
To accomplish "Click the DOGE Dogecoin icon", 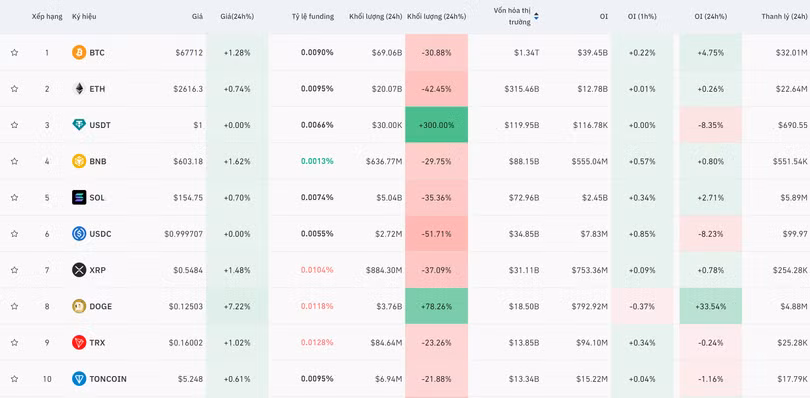I will click(79, 306).
